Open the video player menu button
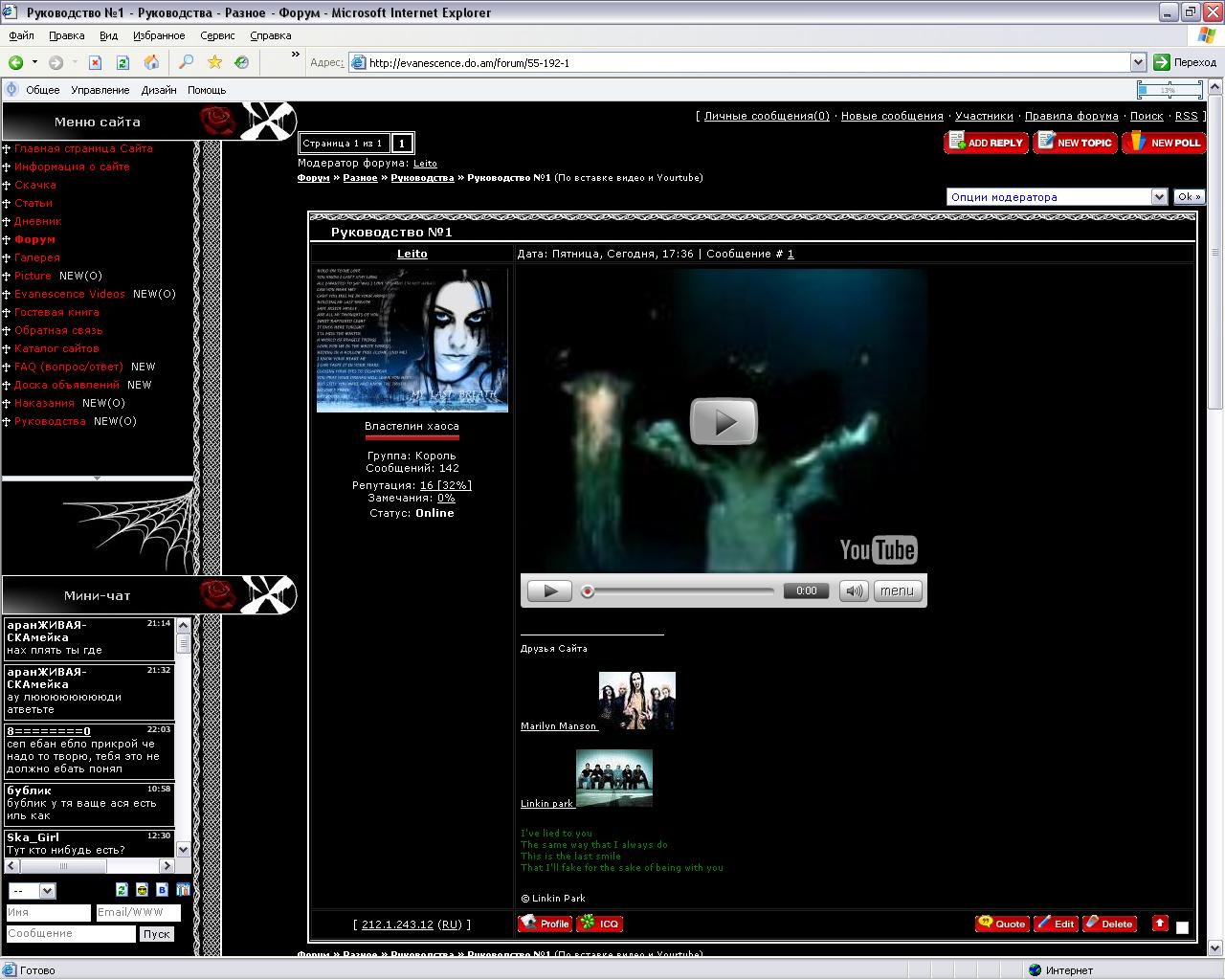The height and width of the screenshot is (980, 1225). [x=897, y=590]
